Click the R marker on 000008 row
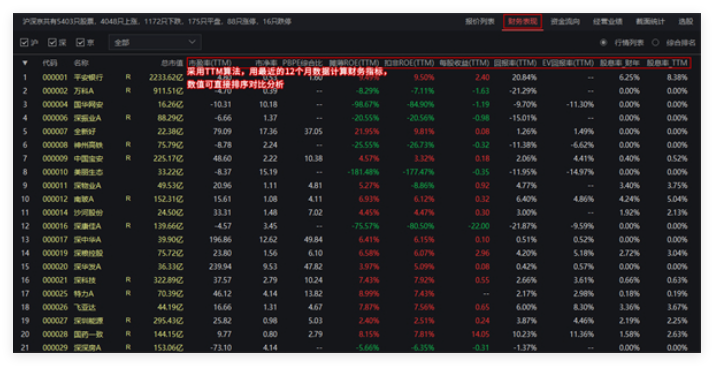The image size is (714, 366). tap(128, 145)
